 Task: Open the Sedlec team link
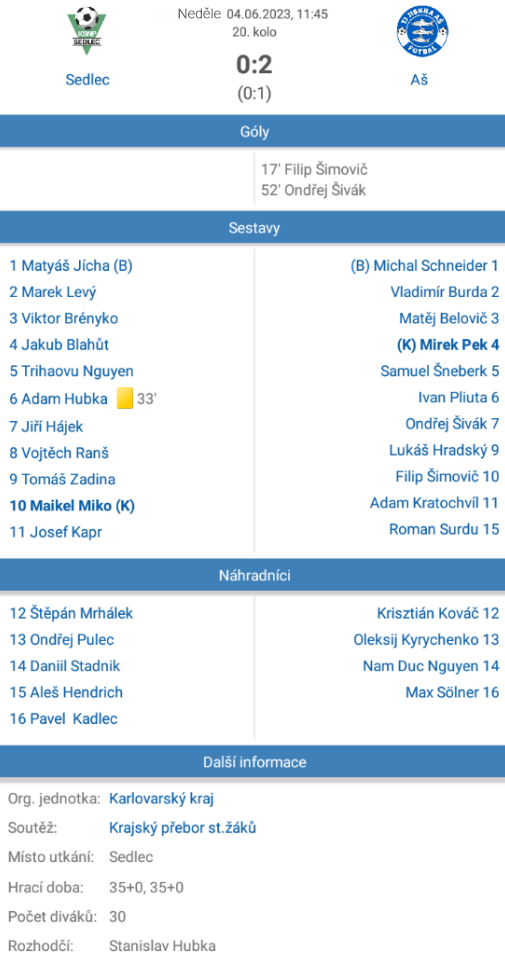click(x=87, y=80)
